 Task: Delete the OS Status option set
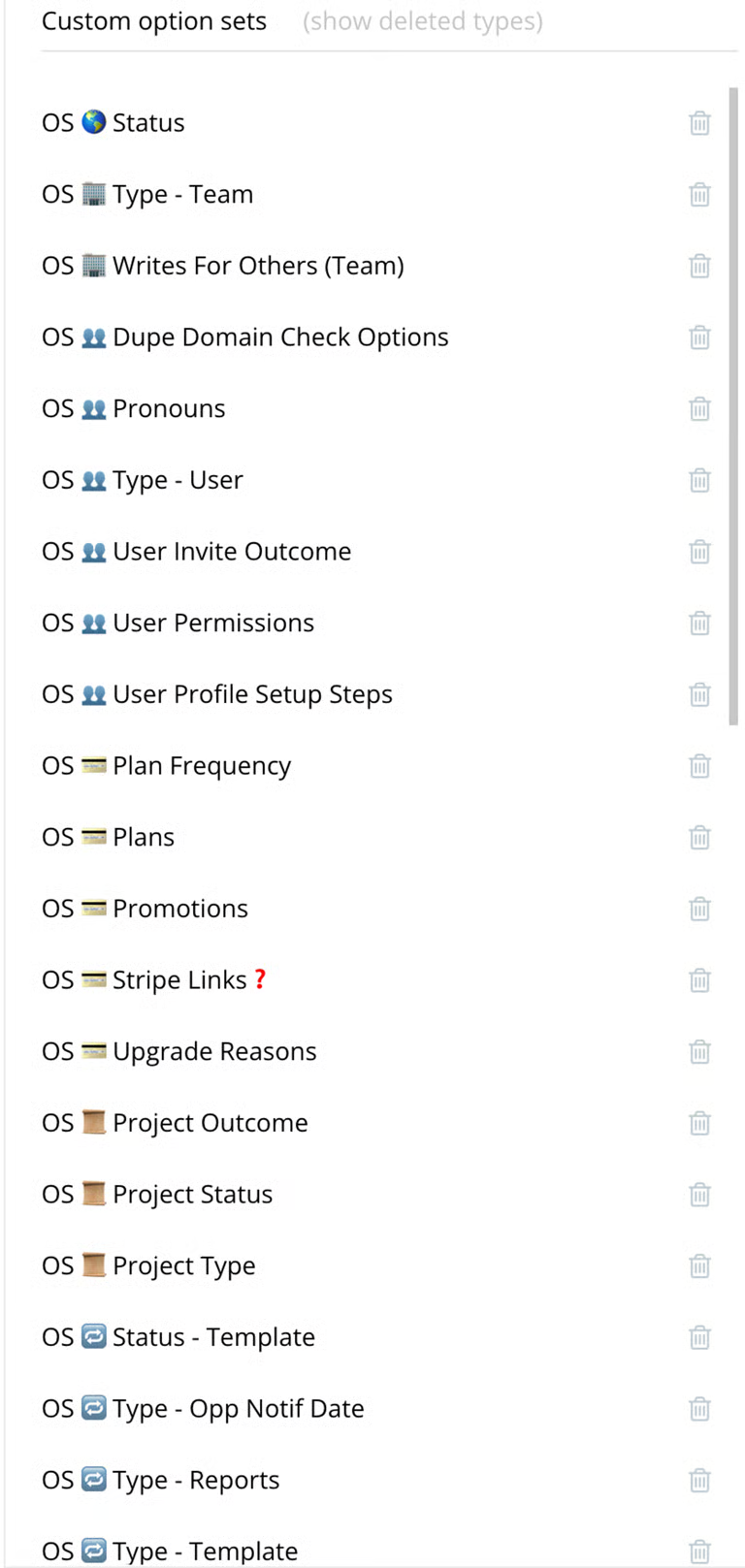699,123
